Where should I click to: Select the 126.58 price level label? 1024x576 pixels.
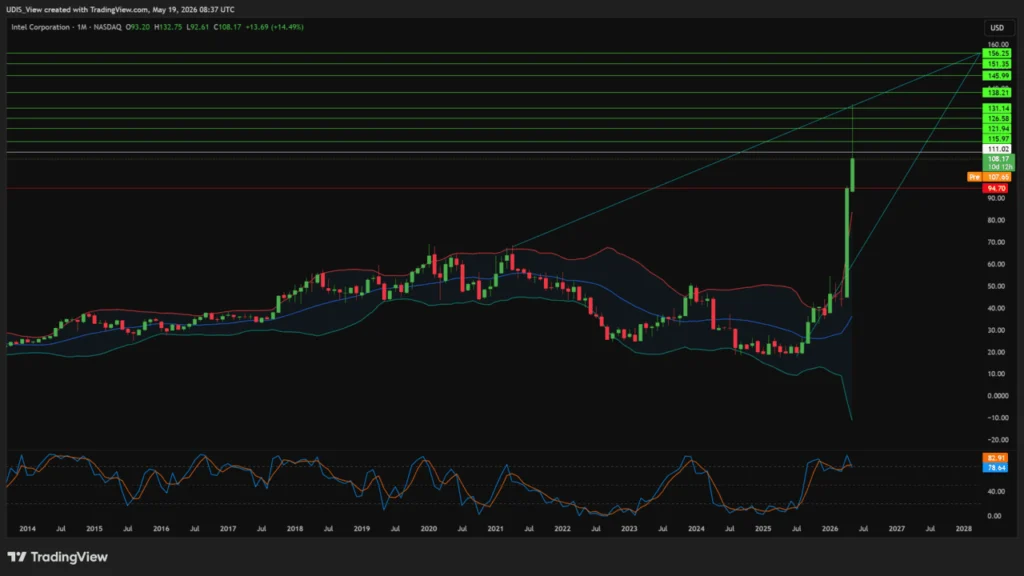(x=998, y=119)
